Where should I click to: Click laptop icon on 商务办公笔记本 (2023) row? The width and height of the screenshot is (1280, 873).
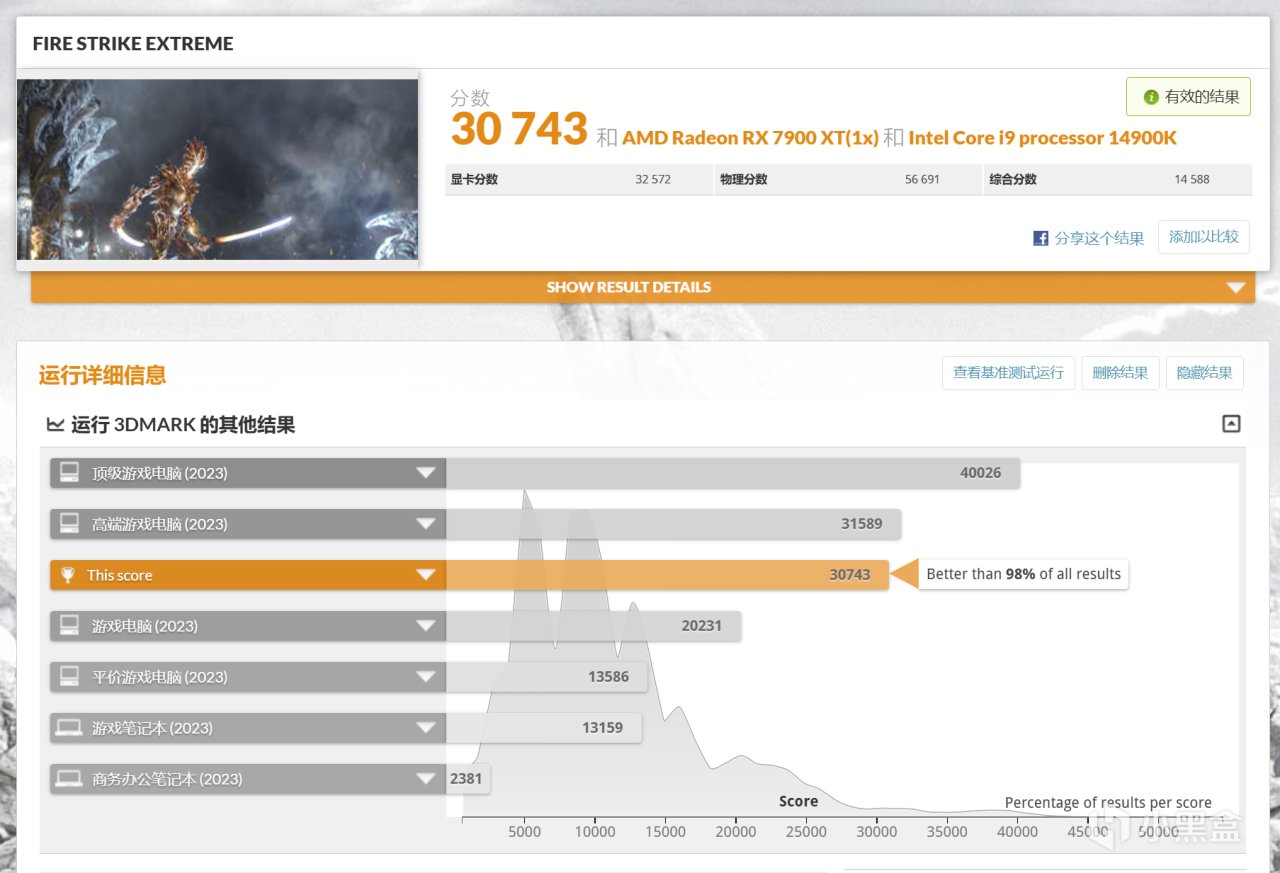pos(69,778)
